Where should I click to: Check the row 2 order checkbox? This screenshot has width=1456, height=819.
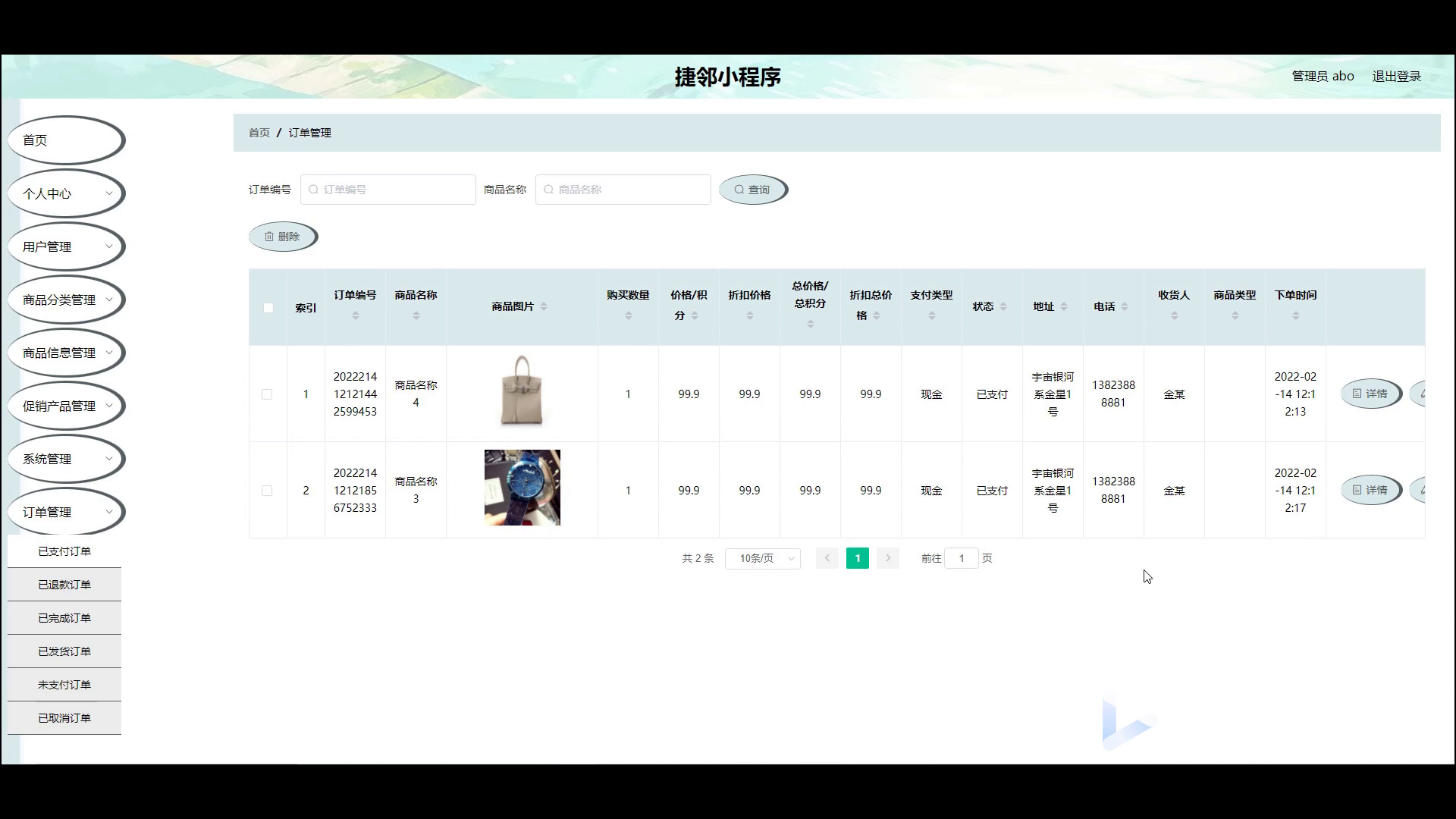click(x=267, y=491)
